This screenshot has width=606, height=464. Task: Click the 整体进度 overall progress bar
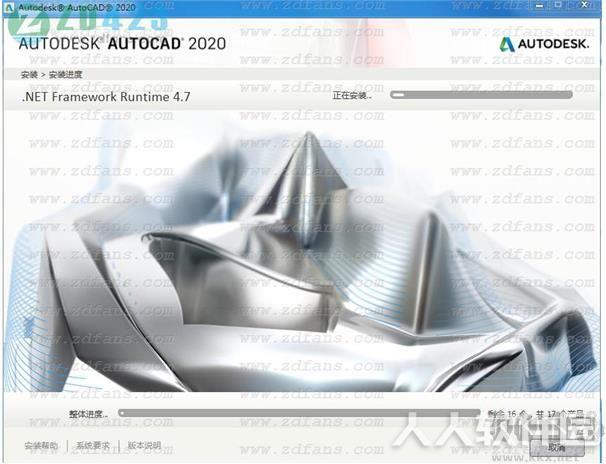pyautogui.click(x=300, y=413)
